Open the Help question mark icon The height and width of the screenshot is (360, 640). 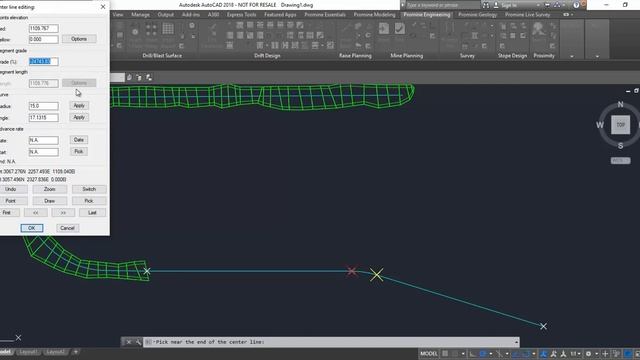[x=576, y=5]
